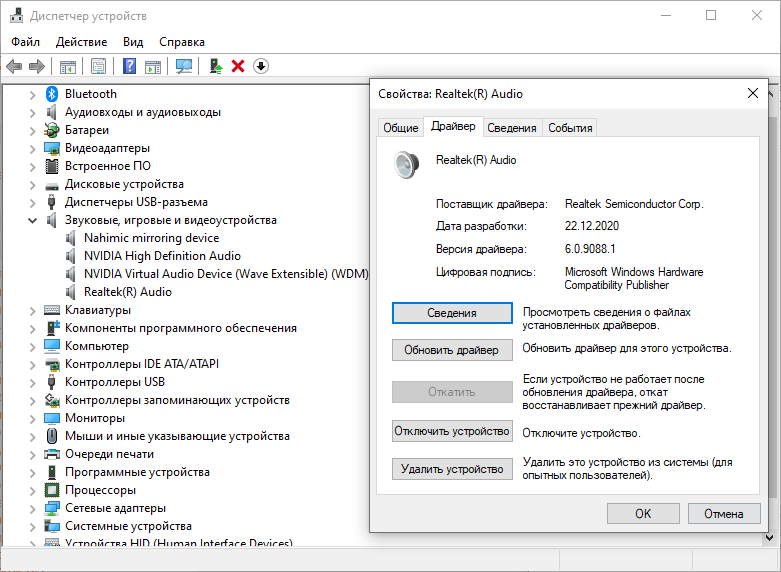Expand Контроллеры IDE ATA/ATAPI node
This screenshot has width=781, height=572.
coord(32,365)
